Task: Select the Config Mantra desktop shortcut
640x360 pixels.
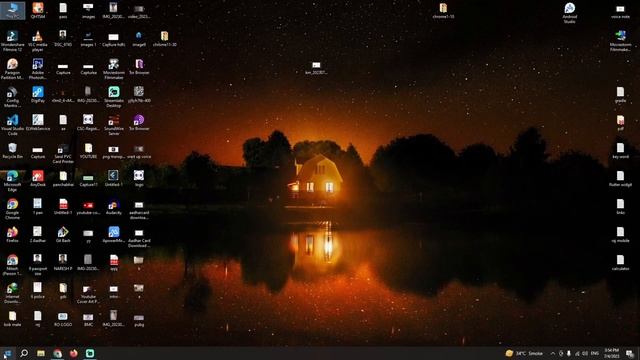Action: click(x=12, y=97)
